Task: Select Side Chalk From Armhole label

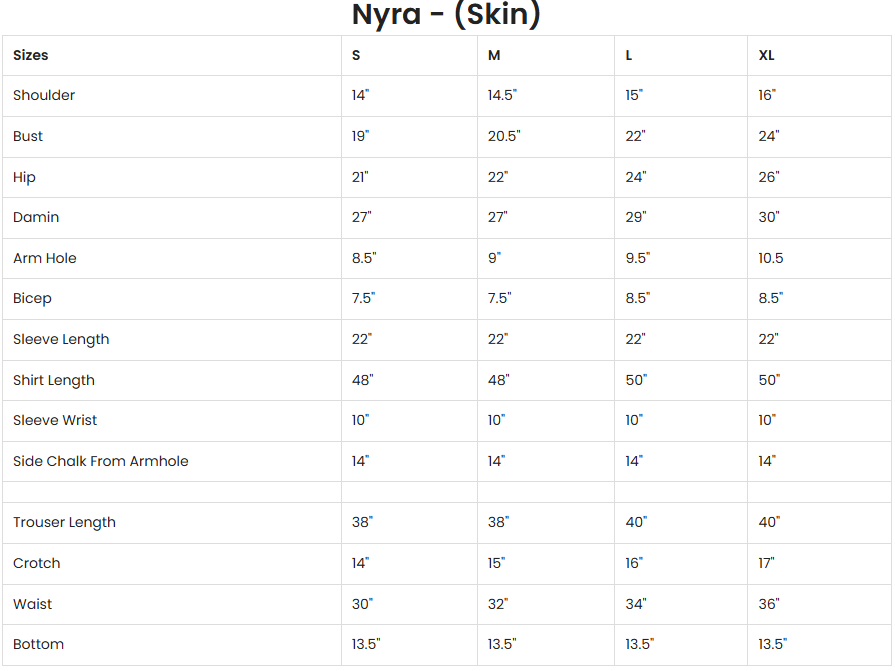Action: 101,461
